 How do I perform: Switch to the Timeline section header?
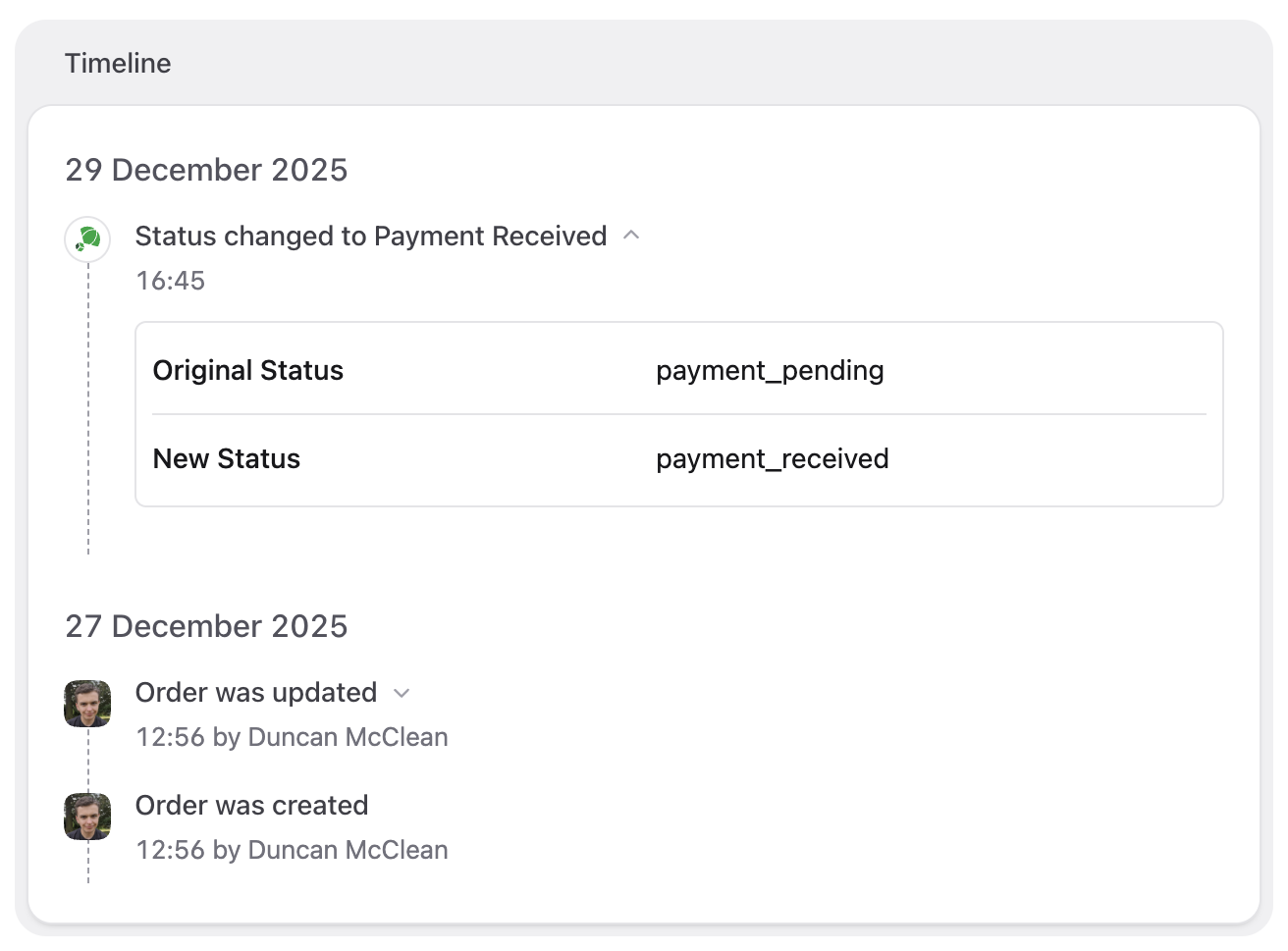coord(118,63)
